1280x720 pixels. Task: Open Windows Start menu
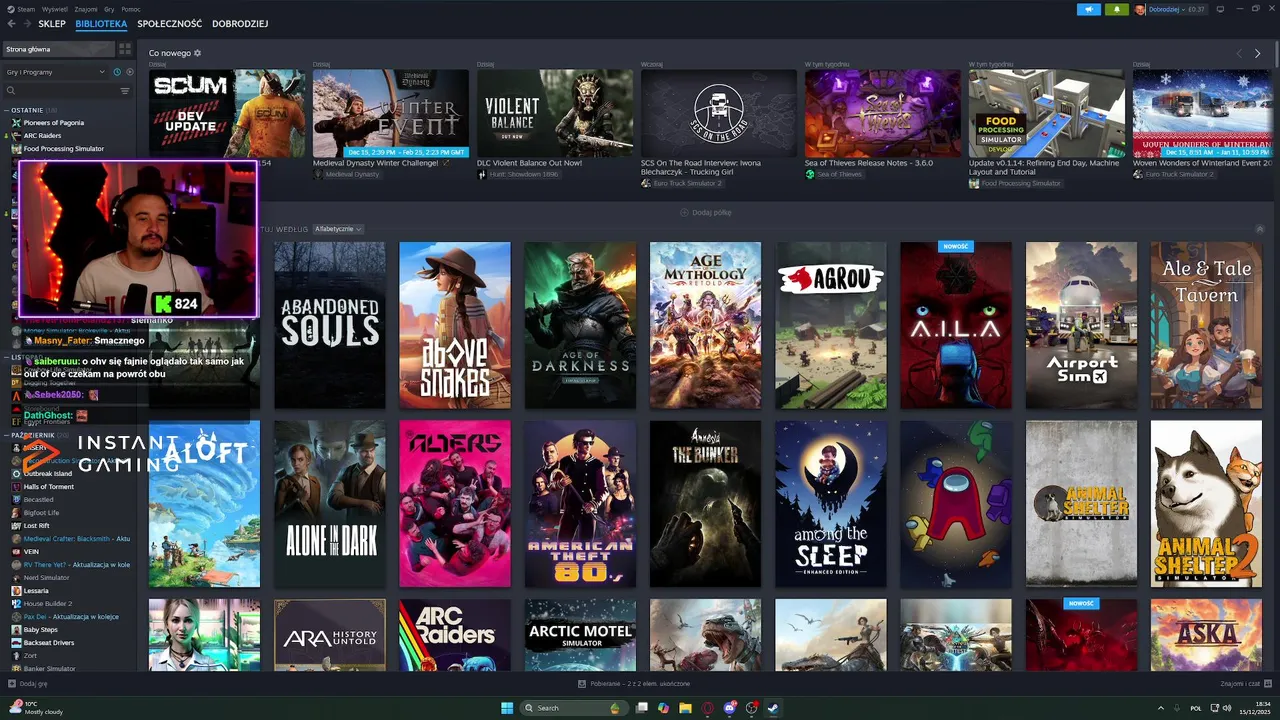[x=507, y=708]
